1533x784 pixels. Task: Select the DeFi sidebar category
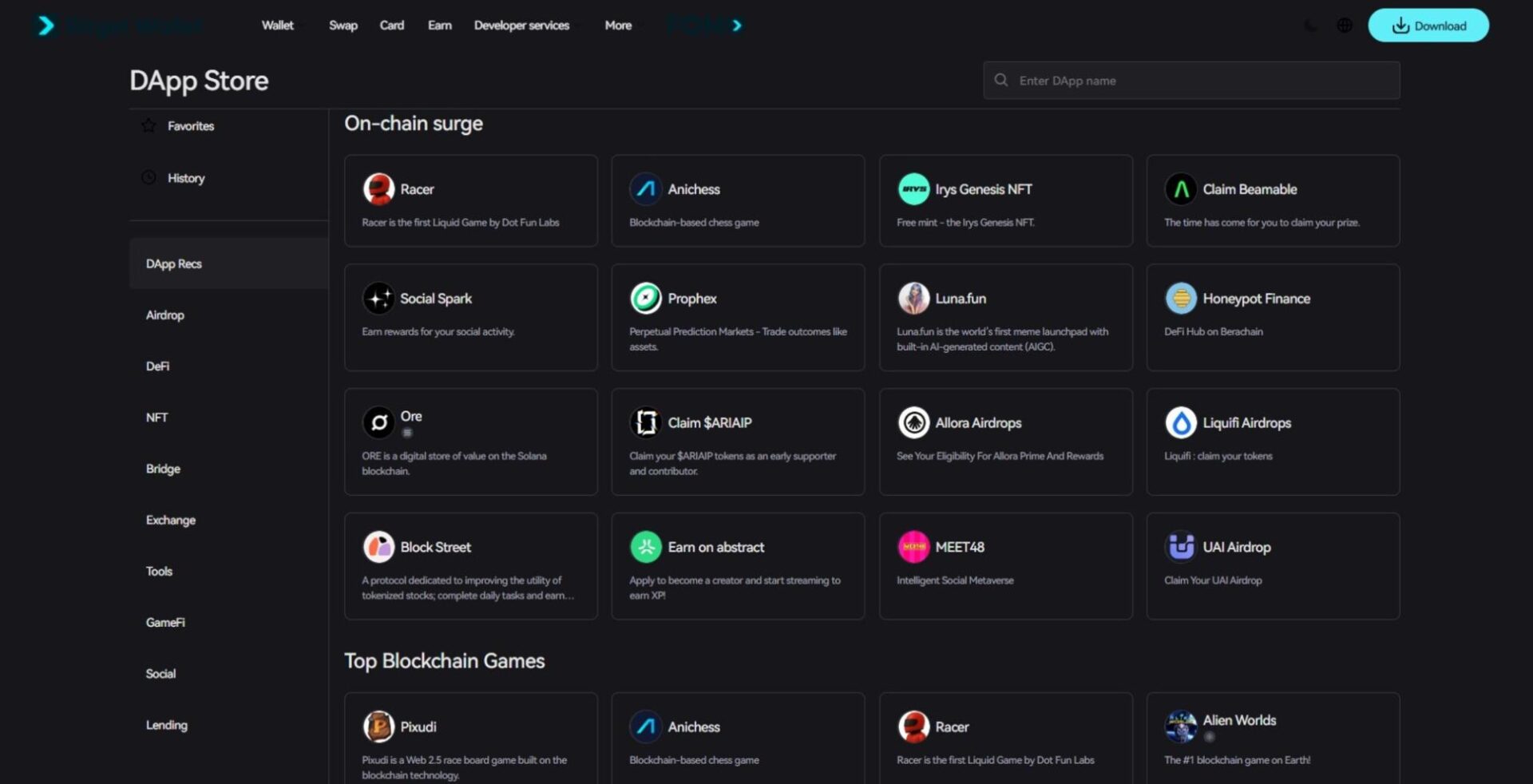[158, 366]
